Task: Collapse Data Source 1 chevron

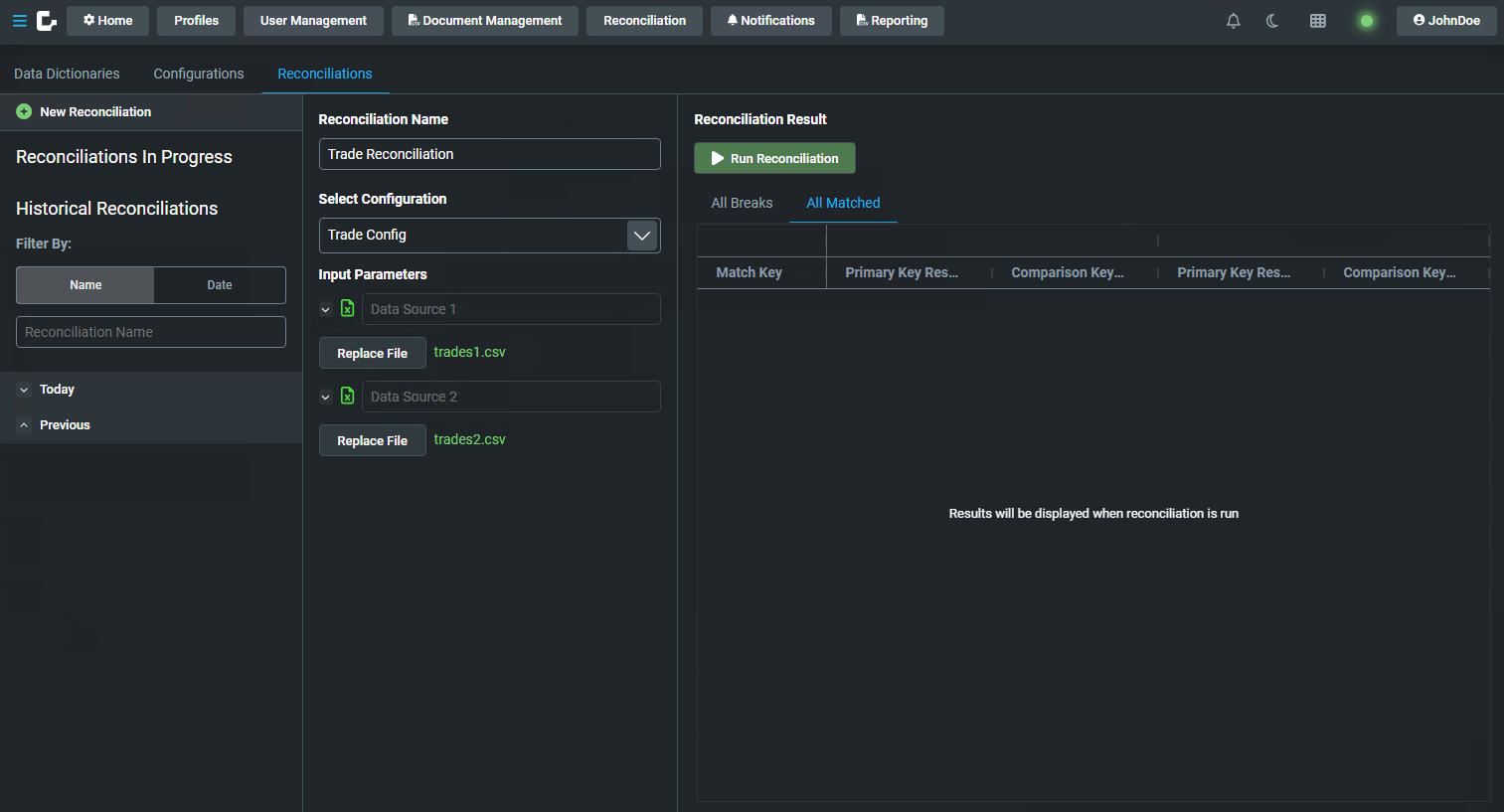Action: tap(325, 310)
